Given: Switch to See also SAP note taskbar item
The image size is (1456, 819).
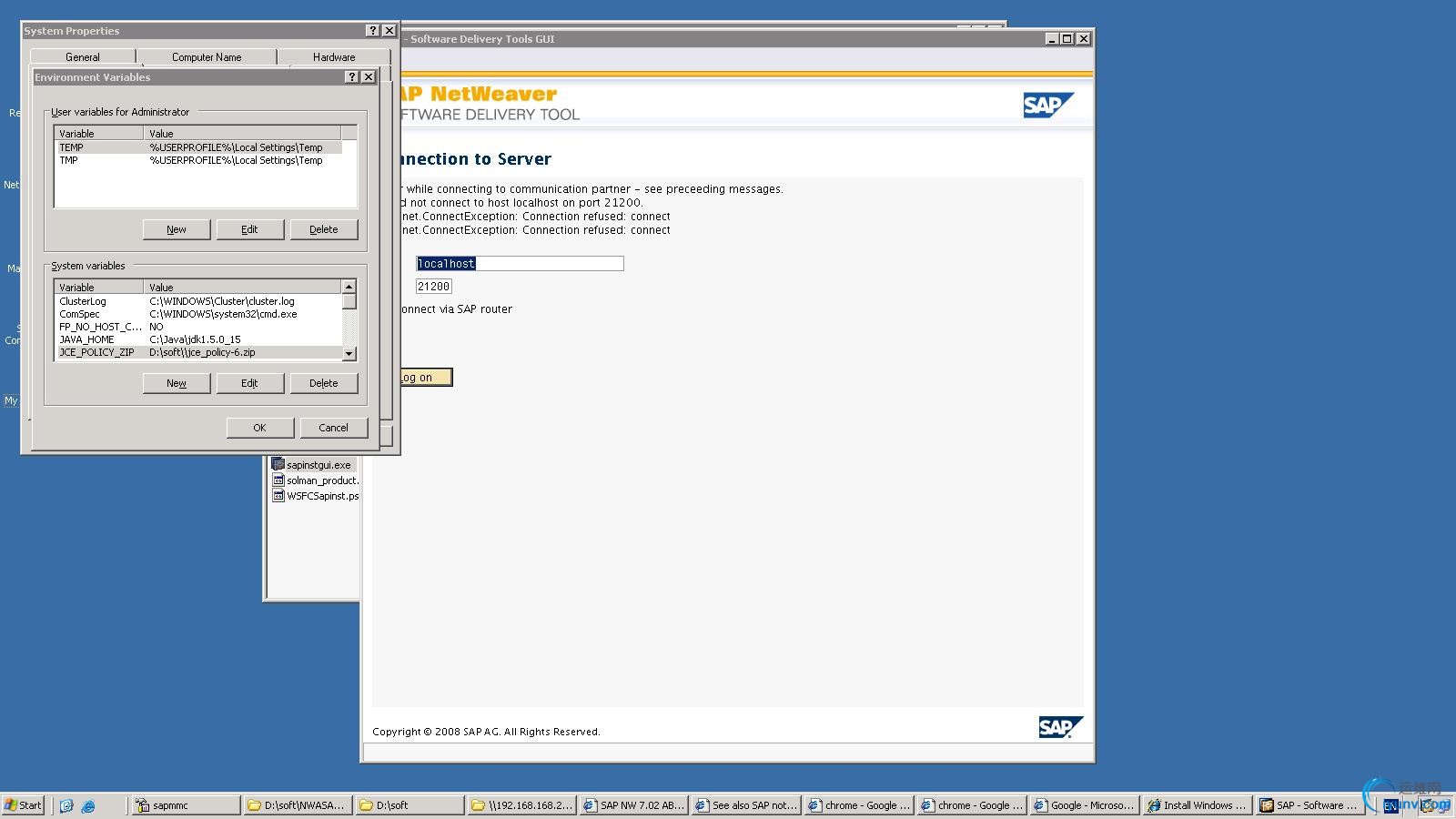Looking at the screenshot, I should point(746,805).
